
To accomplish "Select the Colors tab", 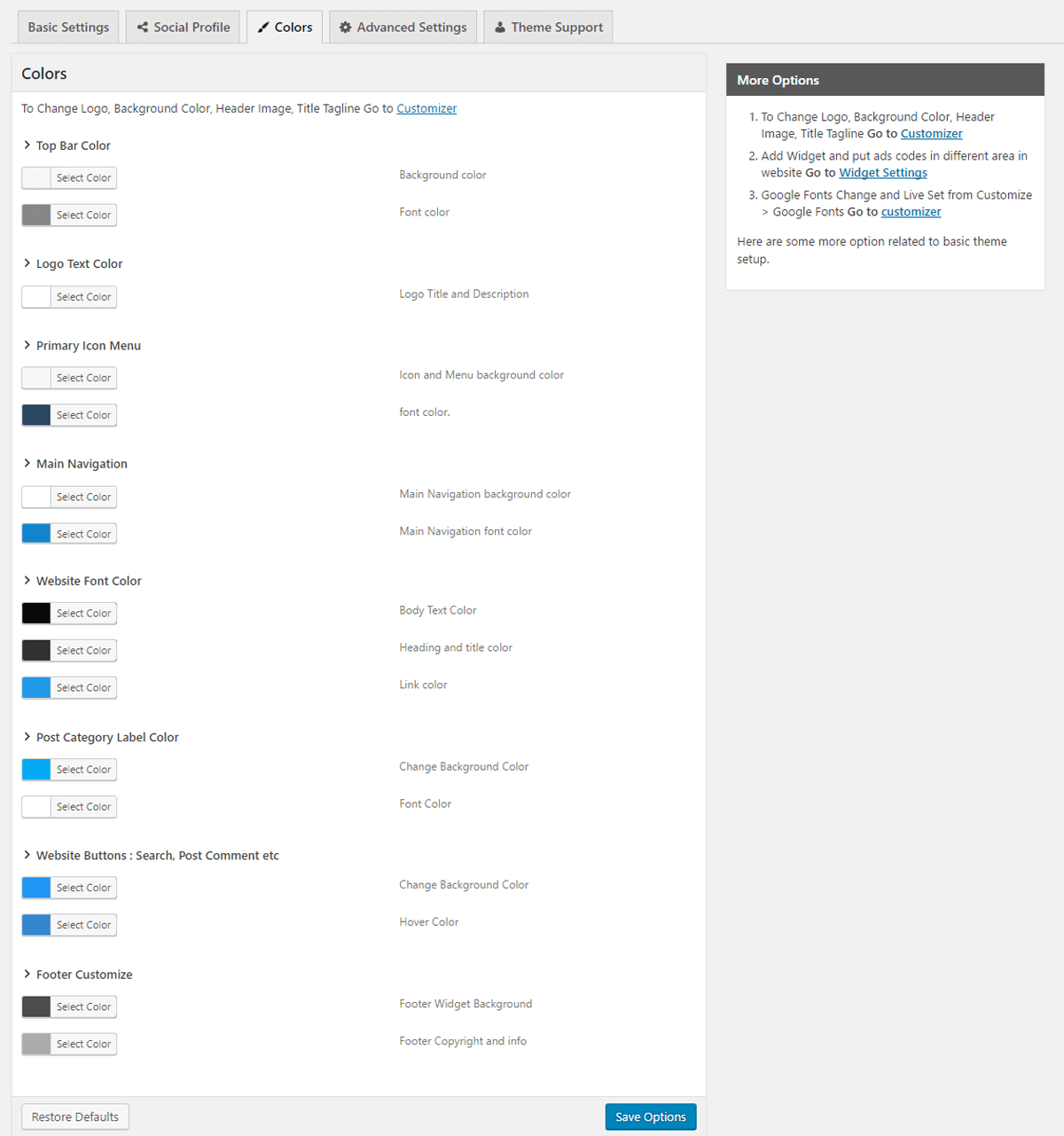I will 285,27.
